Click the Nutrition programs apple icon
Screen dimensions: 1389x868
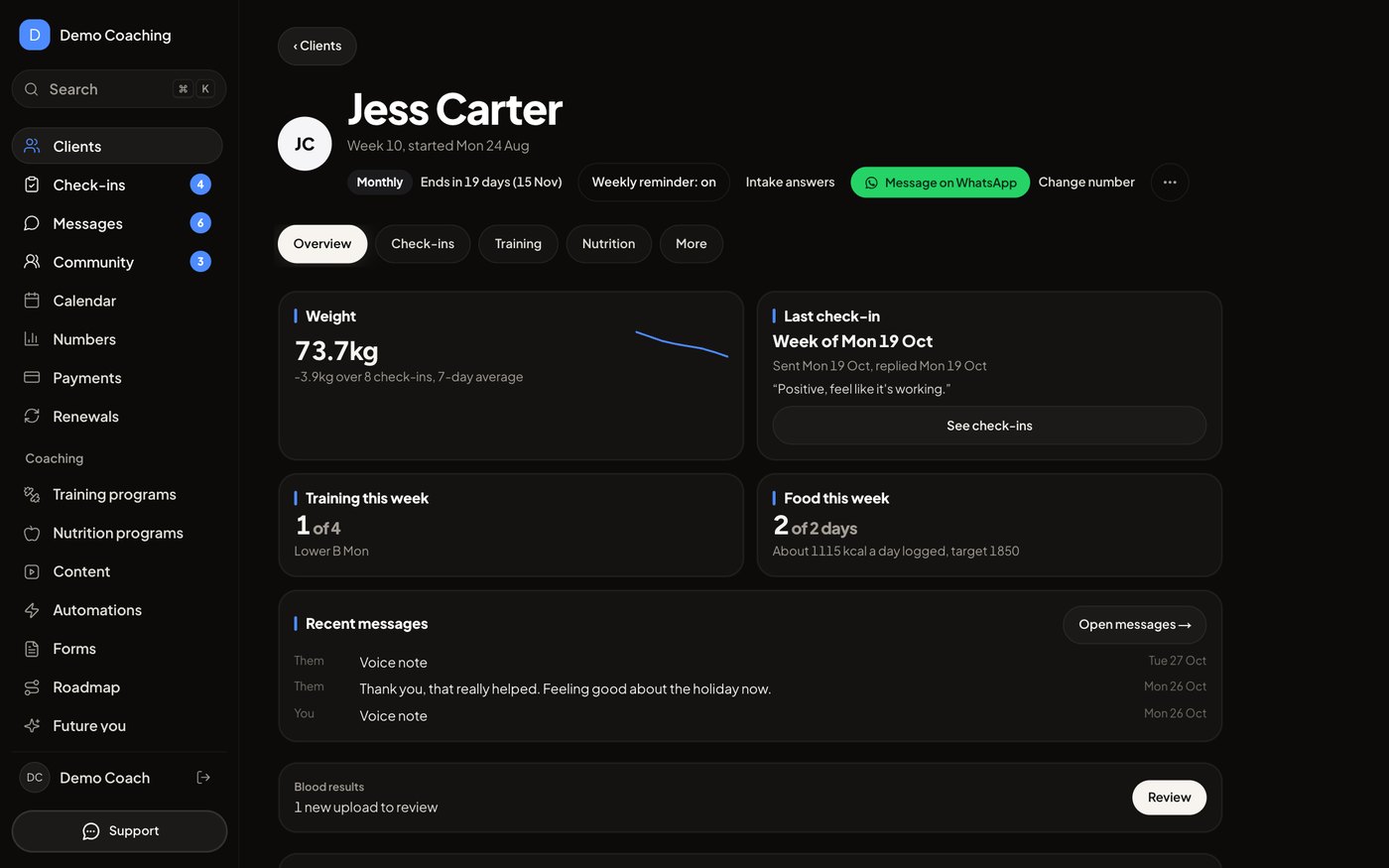[32, 533]
